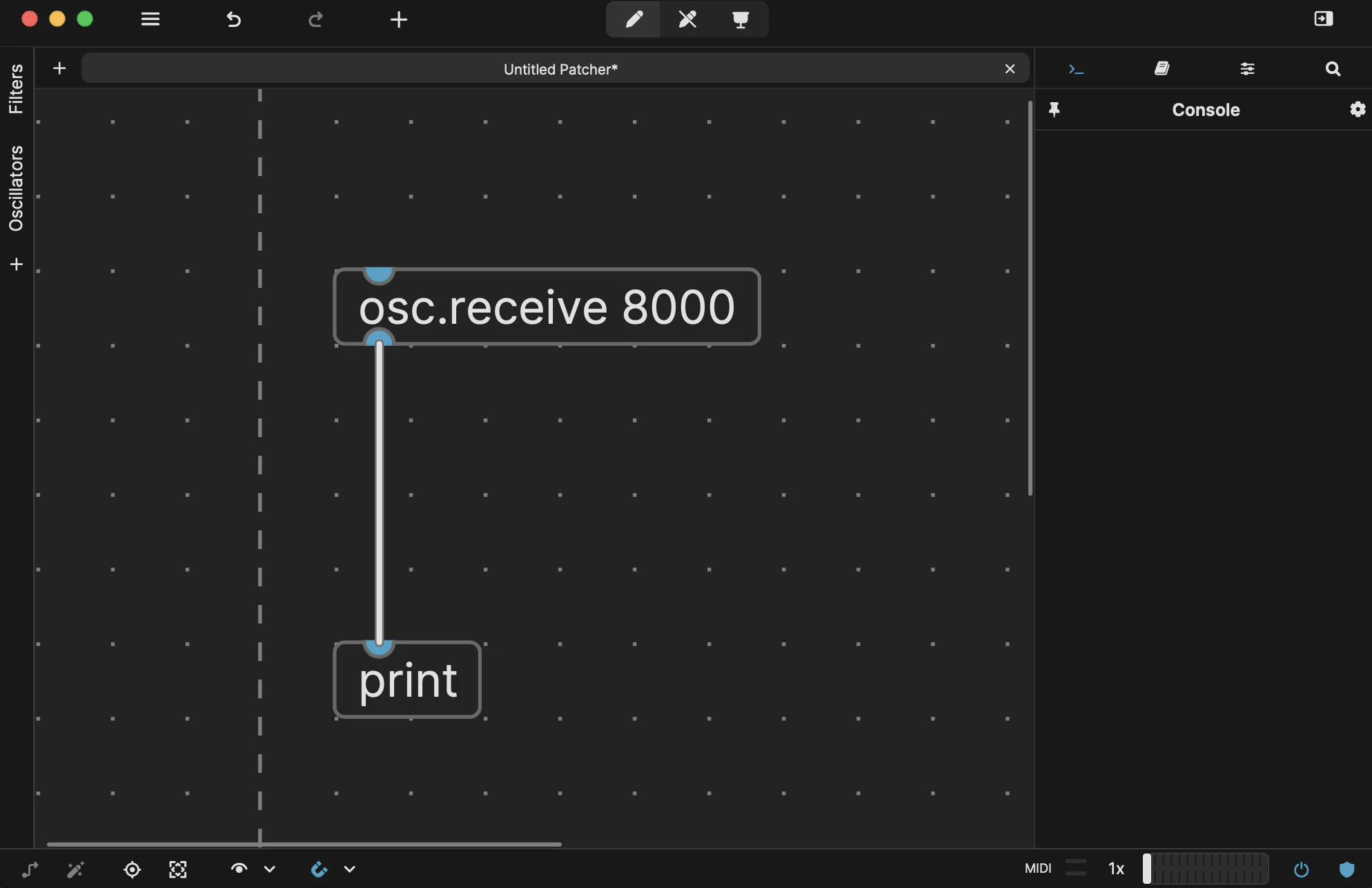Screen dimensions: 1372x888
Task: Select the osc.receive 8000 object
Action: click(547, 307)
